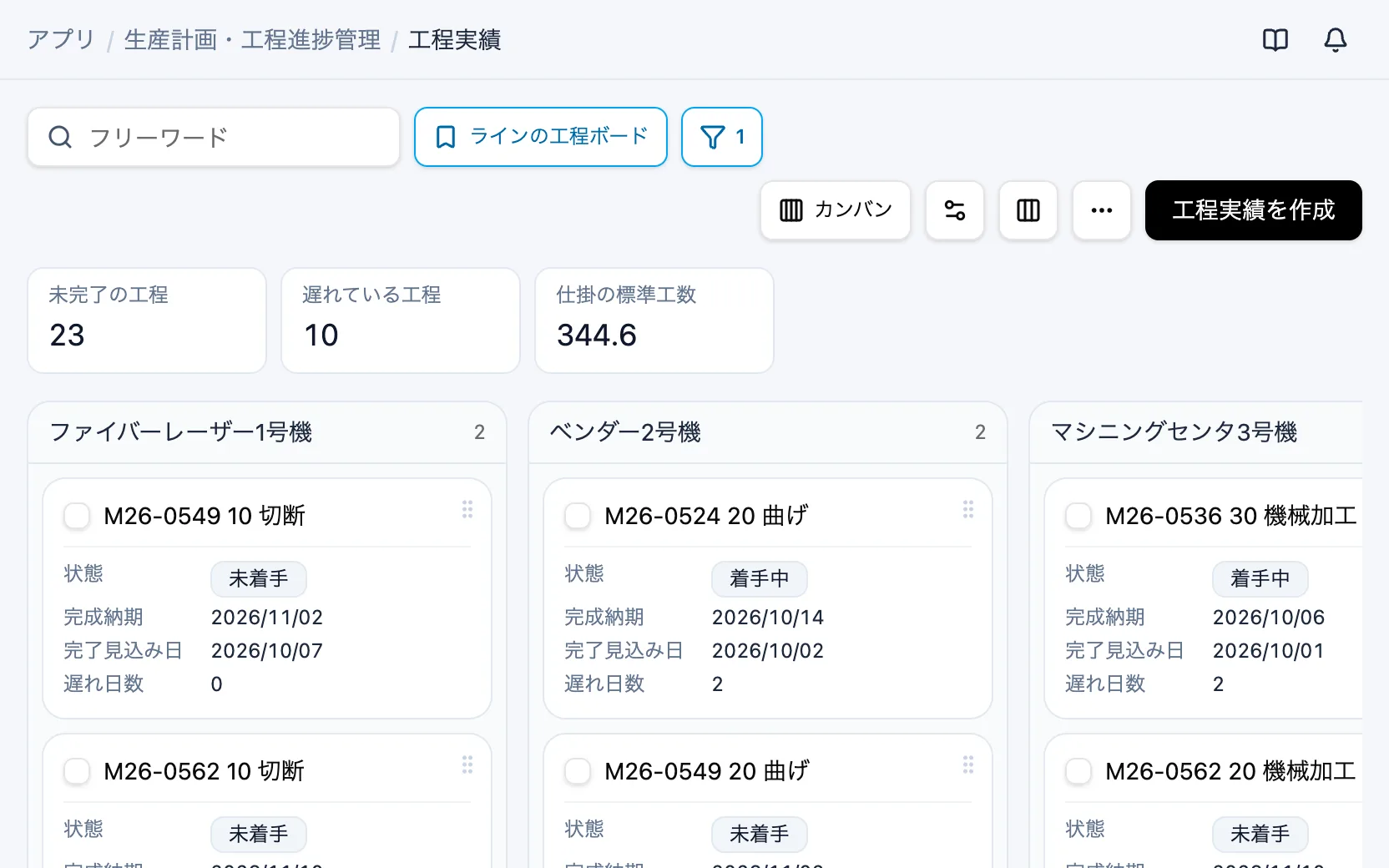Viewport: 1389px width, 868px height.
Task: Click マシニングセンタ3号機 column header
Action: coord(1196,432)
